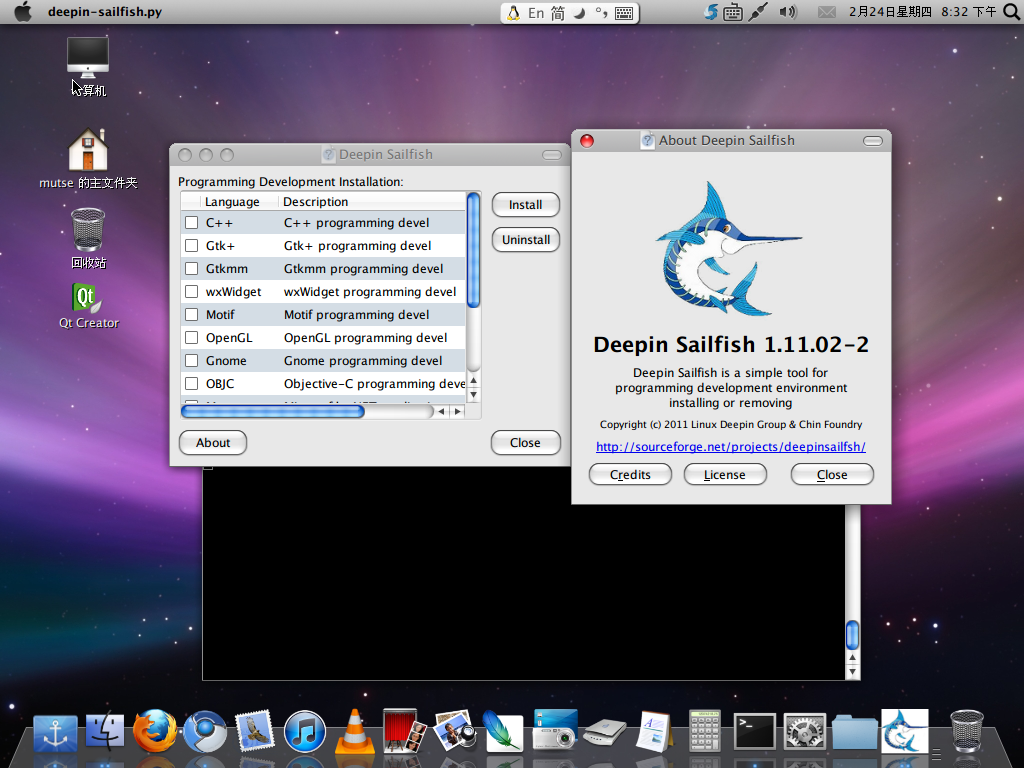Click the Deepin Sailfish dock icon
The width and height of the screenshot is (1024, 768).
point(904,731)
